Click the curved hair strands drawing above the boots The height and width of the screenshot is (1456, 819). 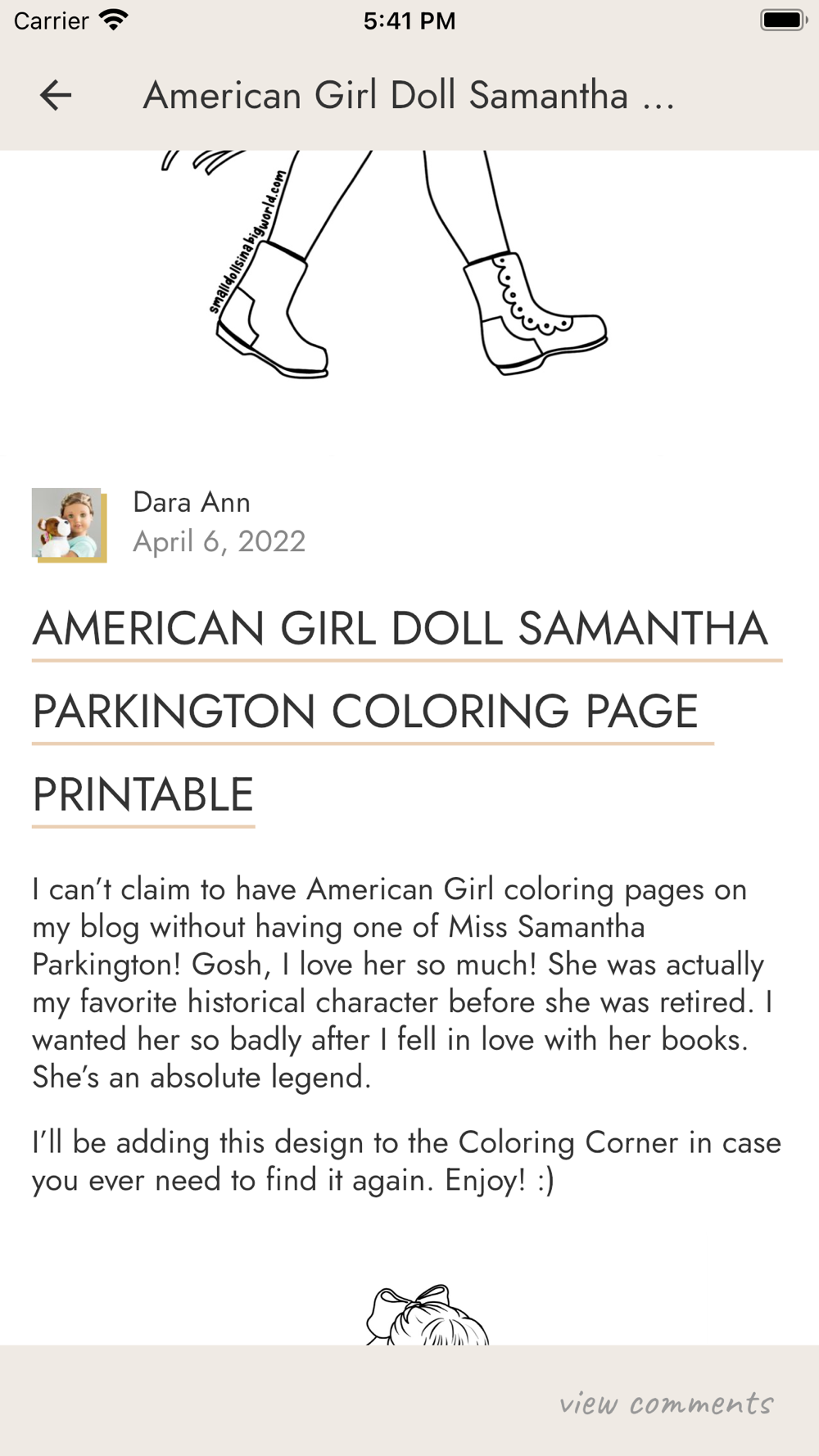coord(205,161)
